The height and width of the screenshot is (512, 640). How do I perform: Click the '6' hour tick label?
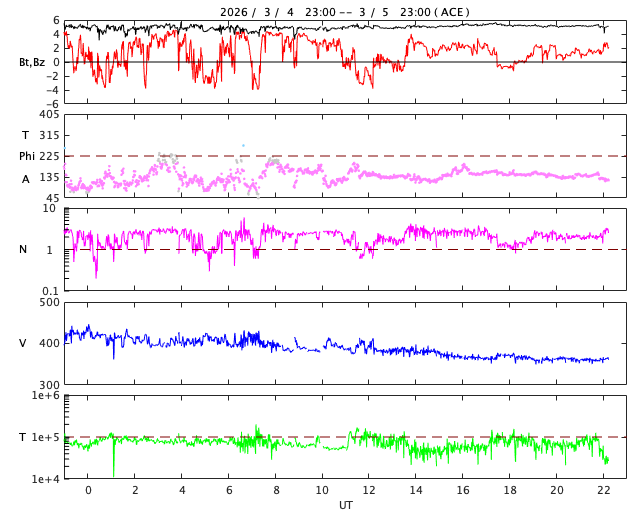tap(229, 490)
